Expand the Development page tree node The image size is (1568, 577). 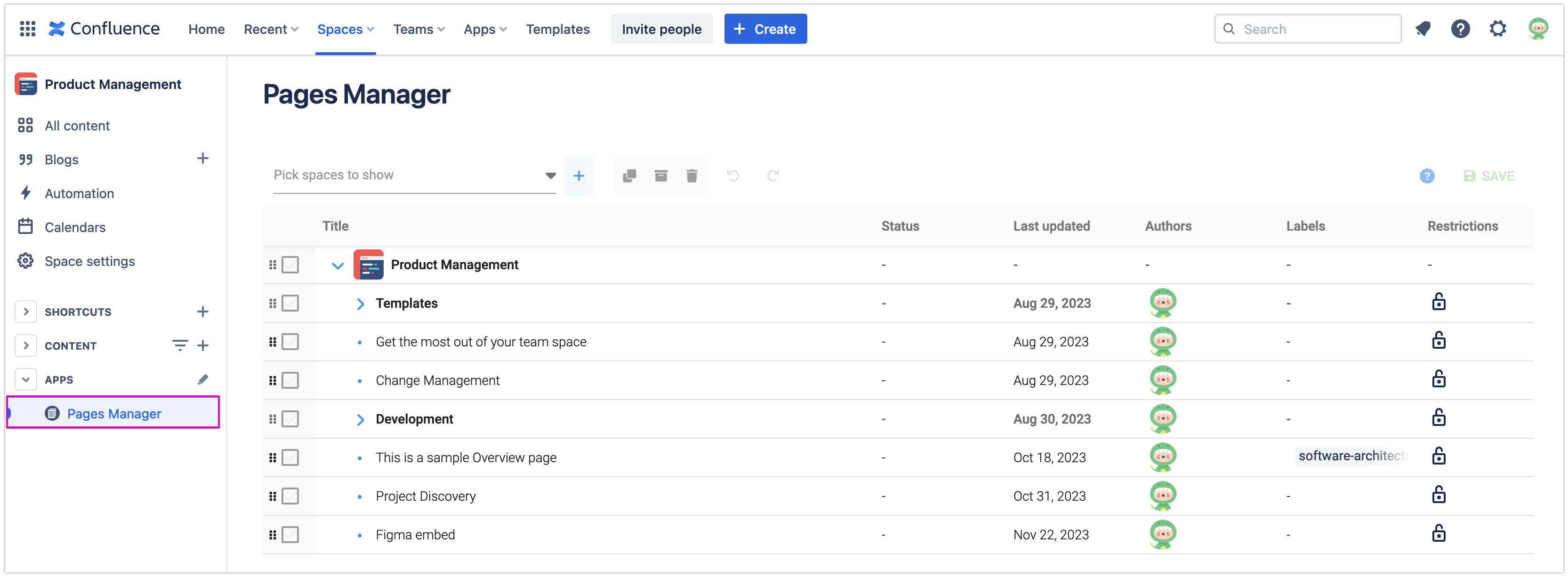pos(360,419)
